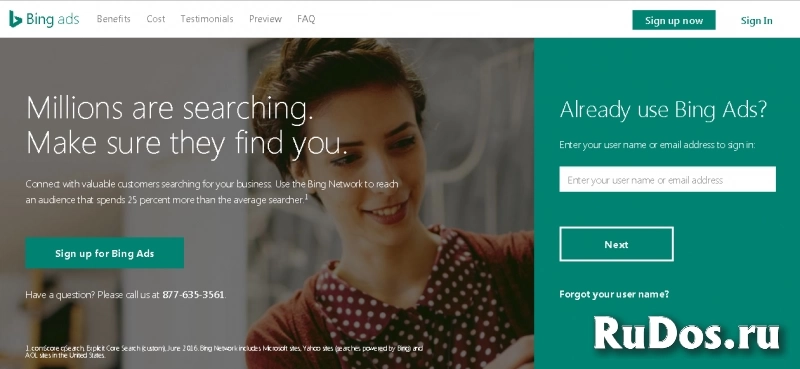Image resolution: width=800 pixels, height=369 pixels.
Task: Open the Testimonials nav item
Action: [x=207, y=19]
